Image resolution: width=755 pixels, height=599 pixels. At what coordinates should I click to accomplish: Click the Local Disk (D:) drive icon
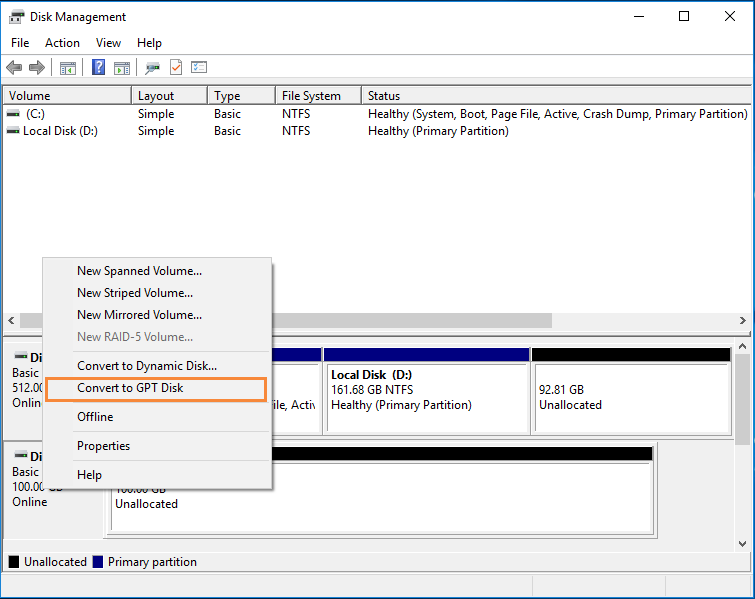click(13, 130)
